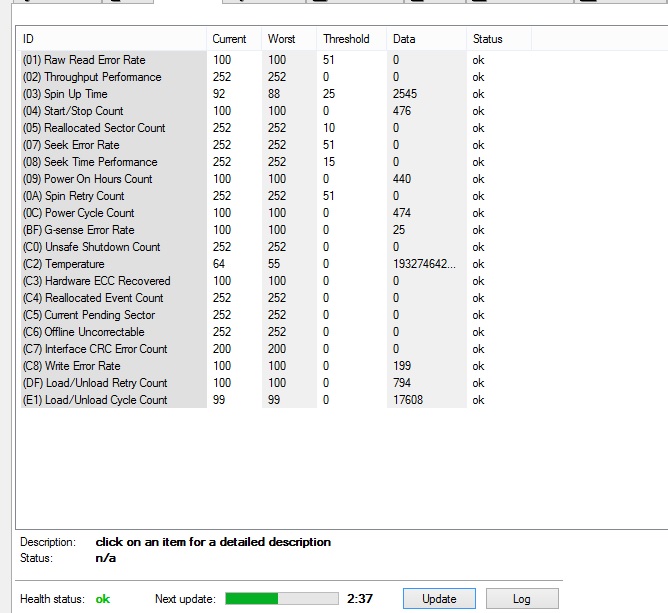The width and height of the screenshot is (668, 613).
Task: Click the Status column header
Action: click(x=498, y=39)
